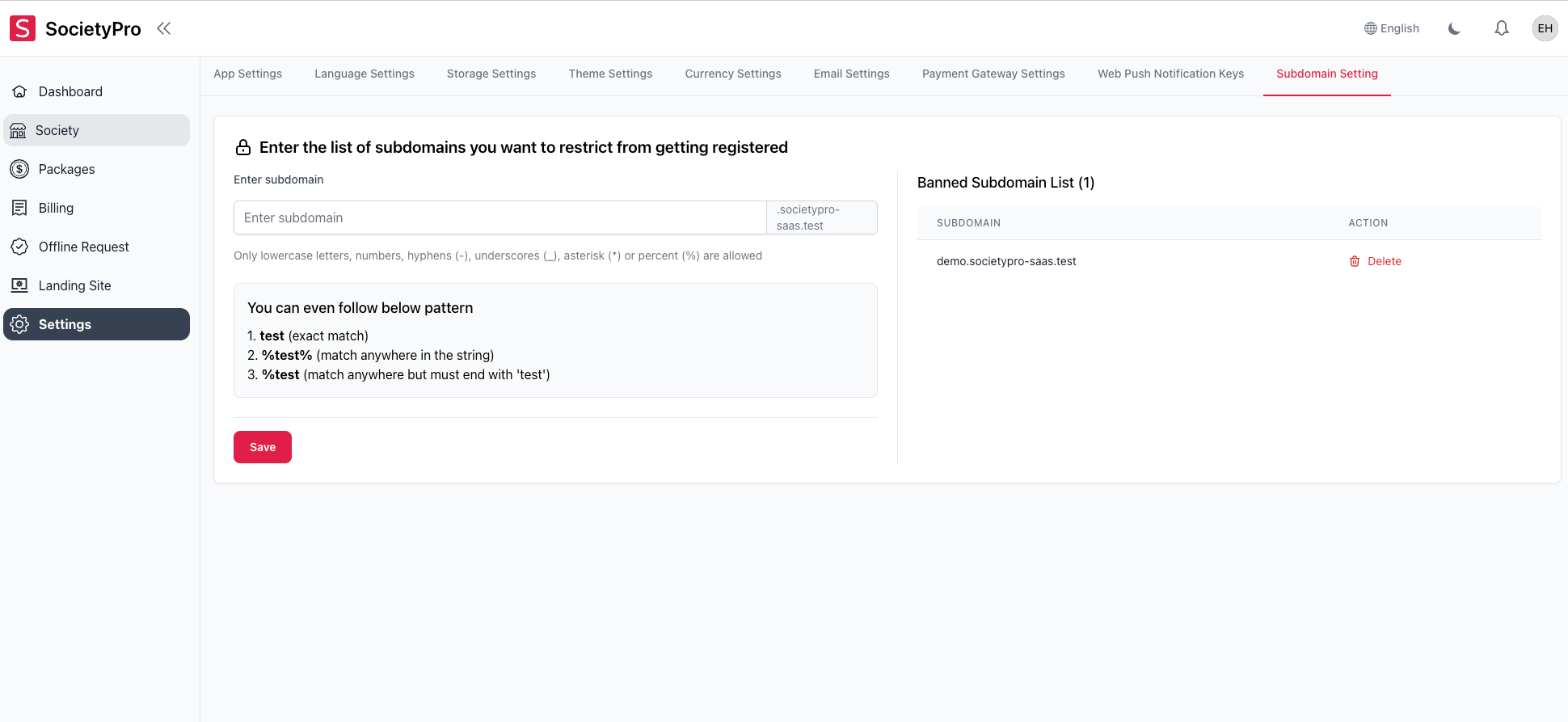Open the English language selector

pos(1391,28)
